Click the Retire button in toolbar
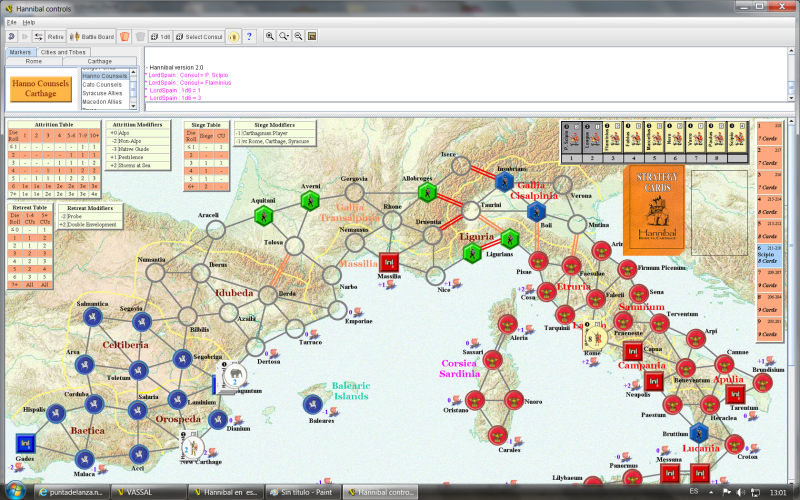The height and width of the screenshot is (500, 800). pyautogui.click(x=55, y=37)
